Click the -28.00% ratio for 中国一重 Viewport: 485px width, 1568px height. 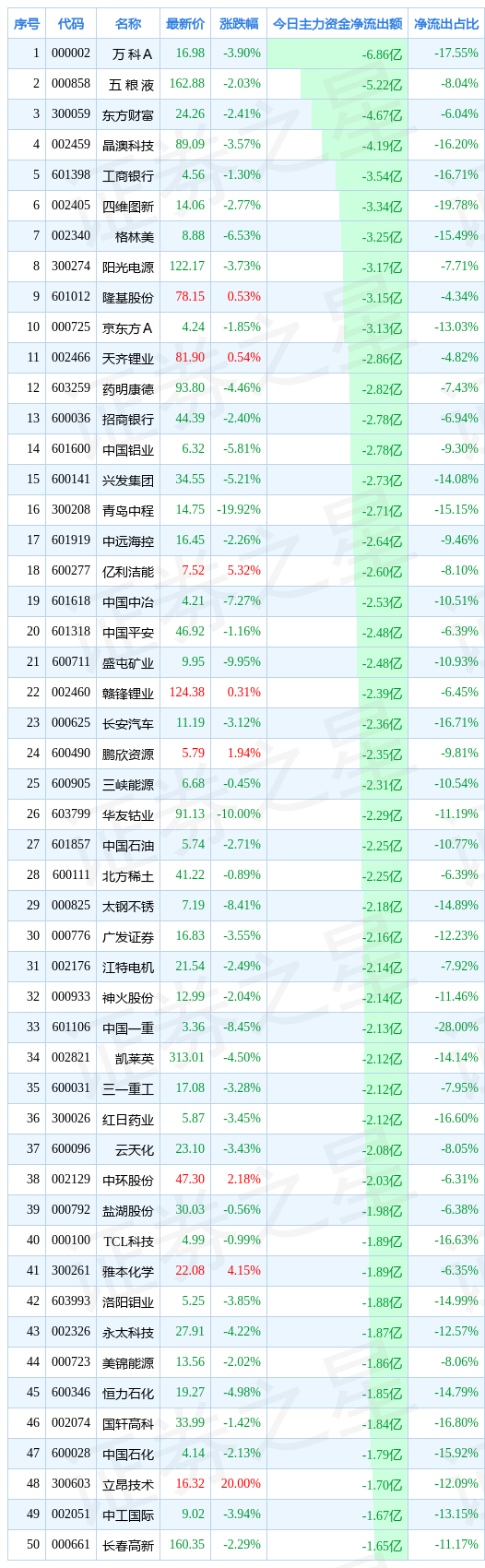coord(456,1028)
